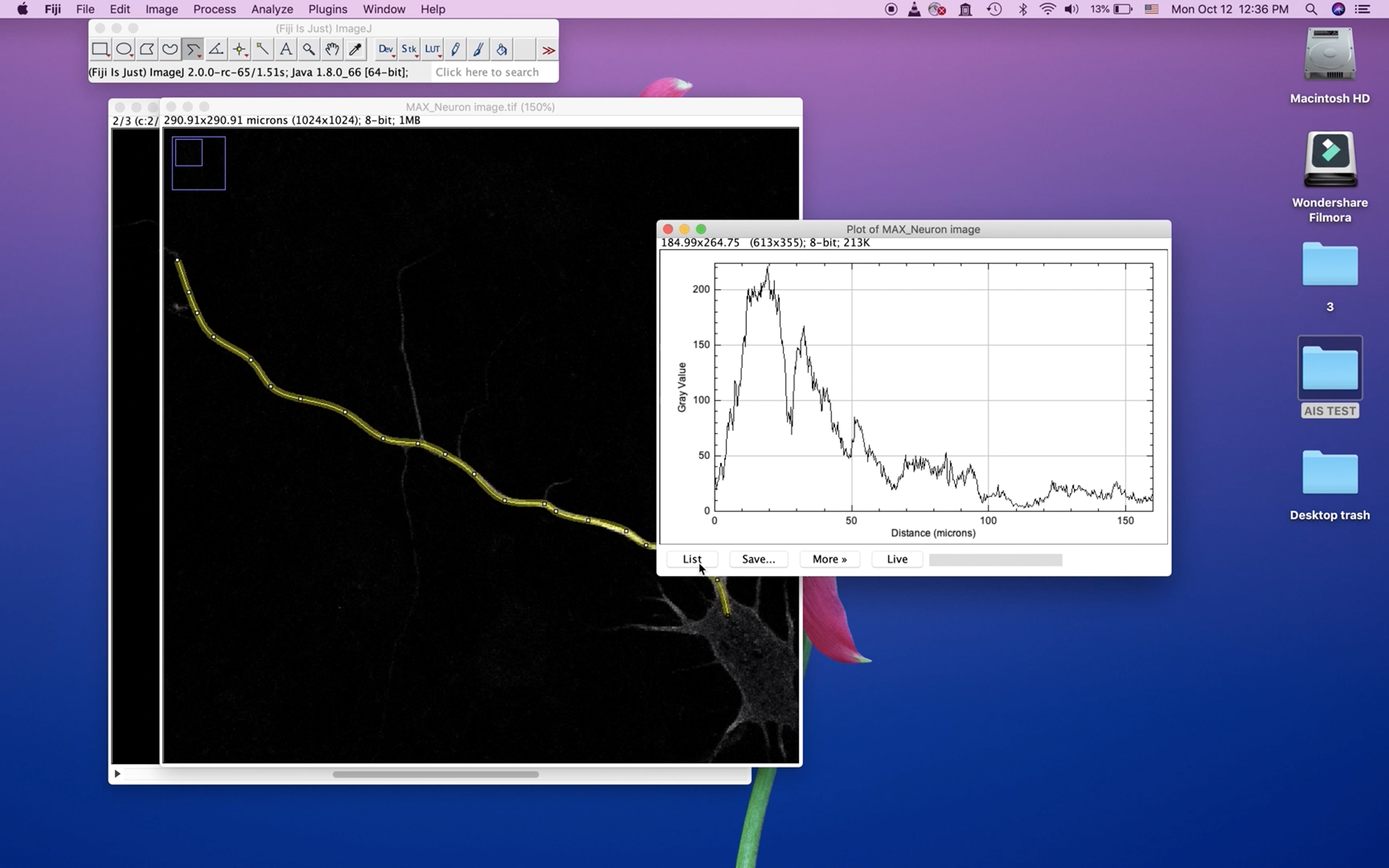Image resolution: width=1389 pixels, height=868 pixels.
Task: Click the horizontal scrollbar under the image
Action: coord(435,774)
